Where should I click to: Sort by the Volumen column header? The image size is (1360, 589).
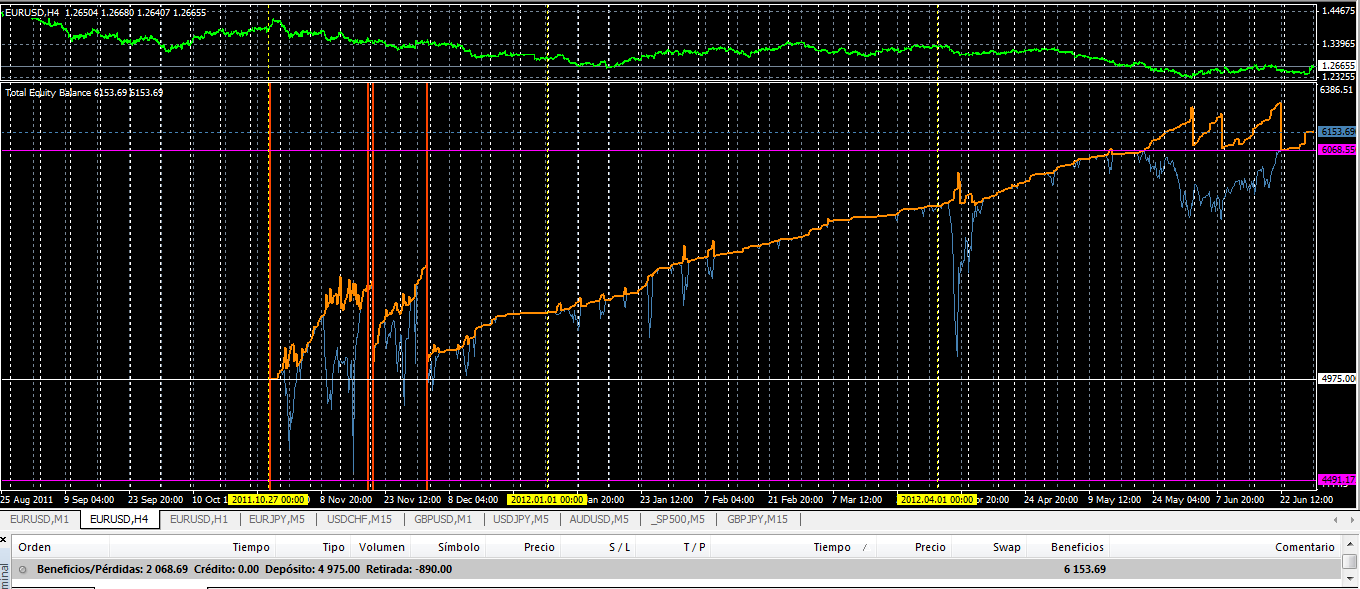click(x=382, y=547)
